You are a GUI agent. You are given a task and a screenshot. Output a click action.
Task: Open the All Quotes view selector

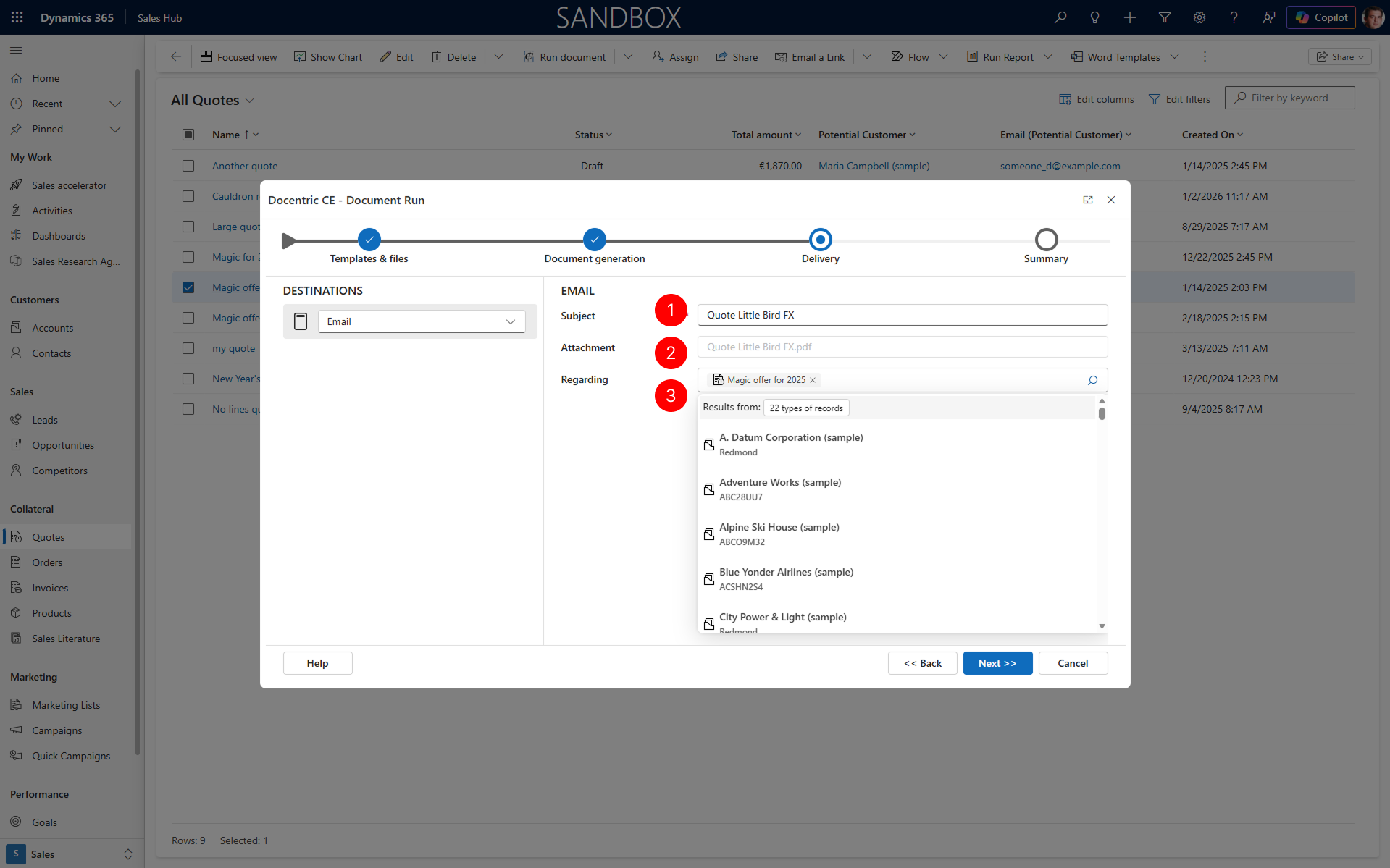pyautogui.click(x=213, y=100)
